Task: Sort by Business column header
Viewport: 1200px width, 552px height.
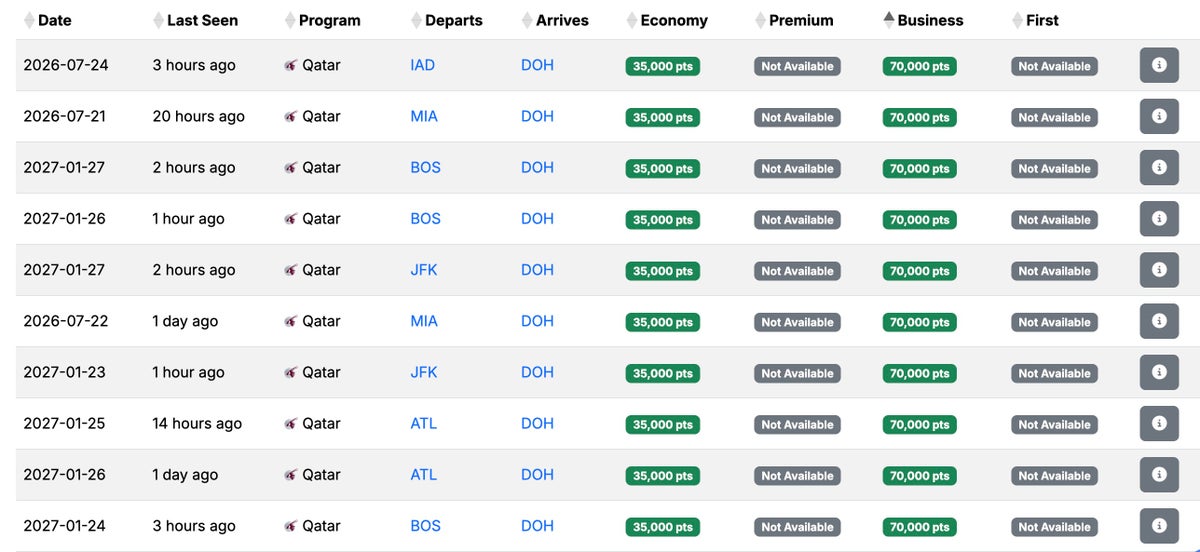Action: pos(930,20)
